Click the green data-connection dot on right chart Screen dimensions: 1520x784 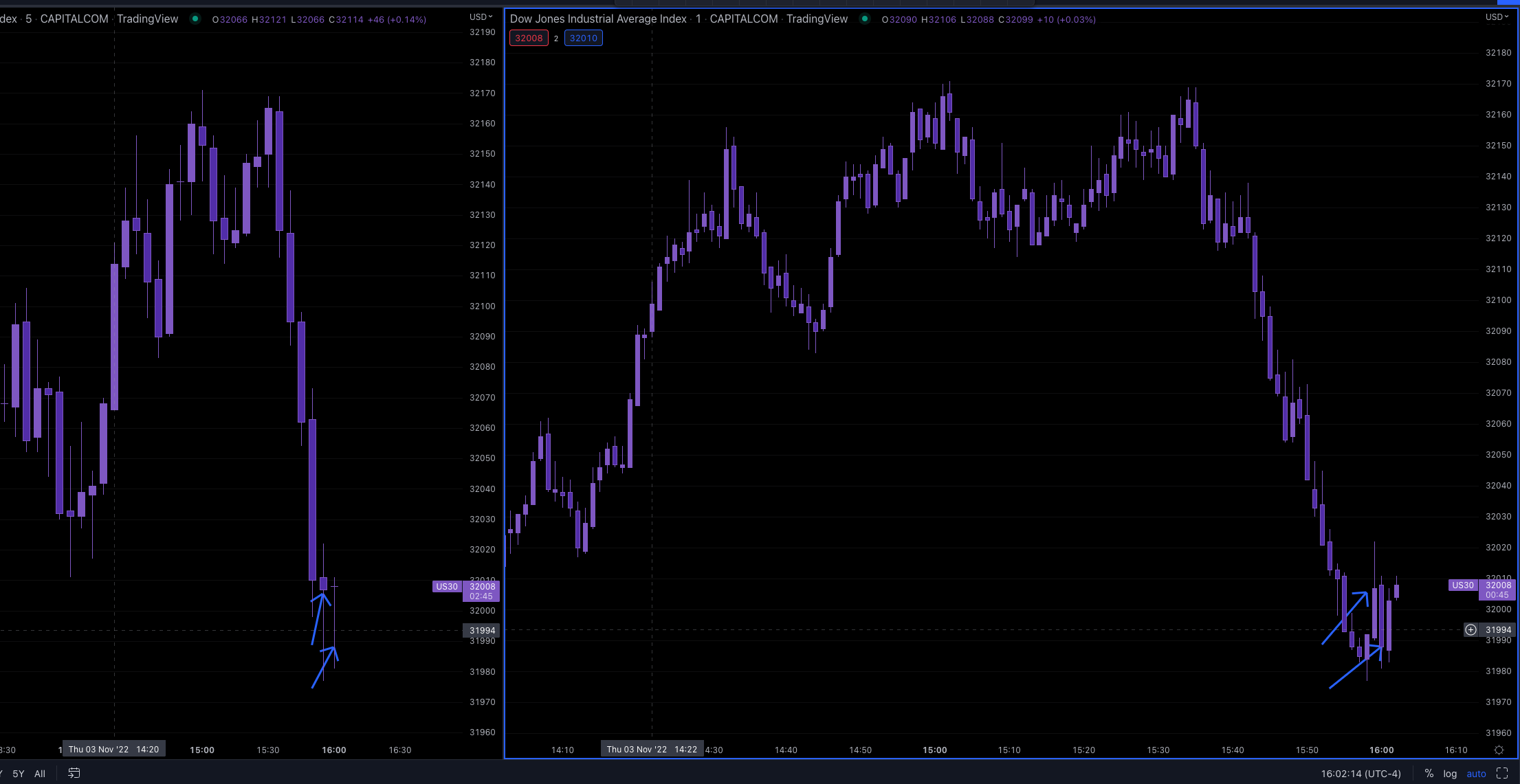pyautogui.click(x=865, y=19)
